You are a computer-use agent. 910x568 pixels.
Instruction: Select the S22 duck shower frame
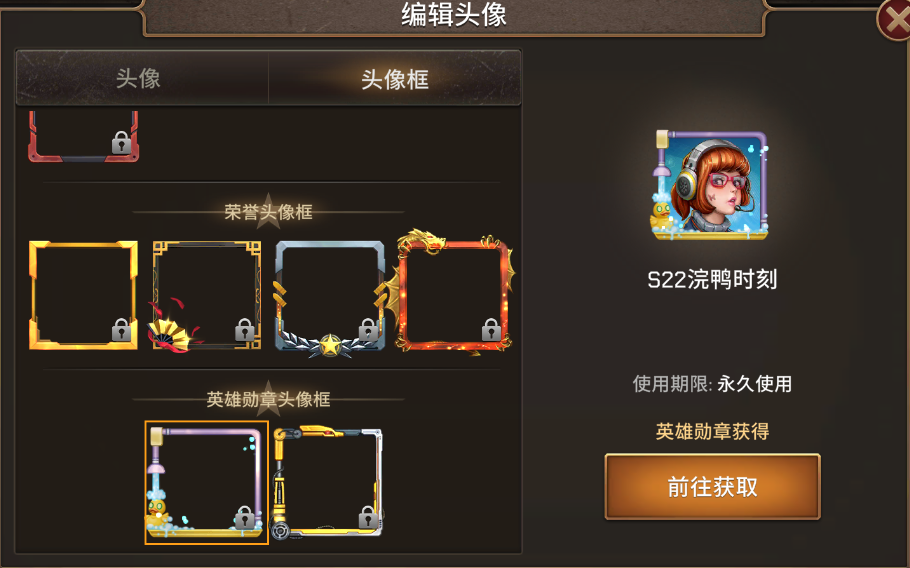coord(207,483)
